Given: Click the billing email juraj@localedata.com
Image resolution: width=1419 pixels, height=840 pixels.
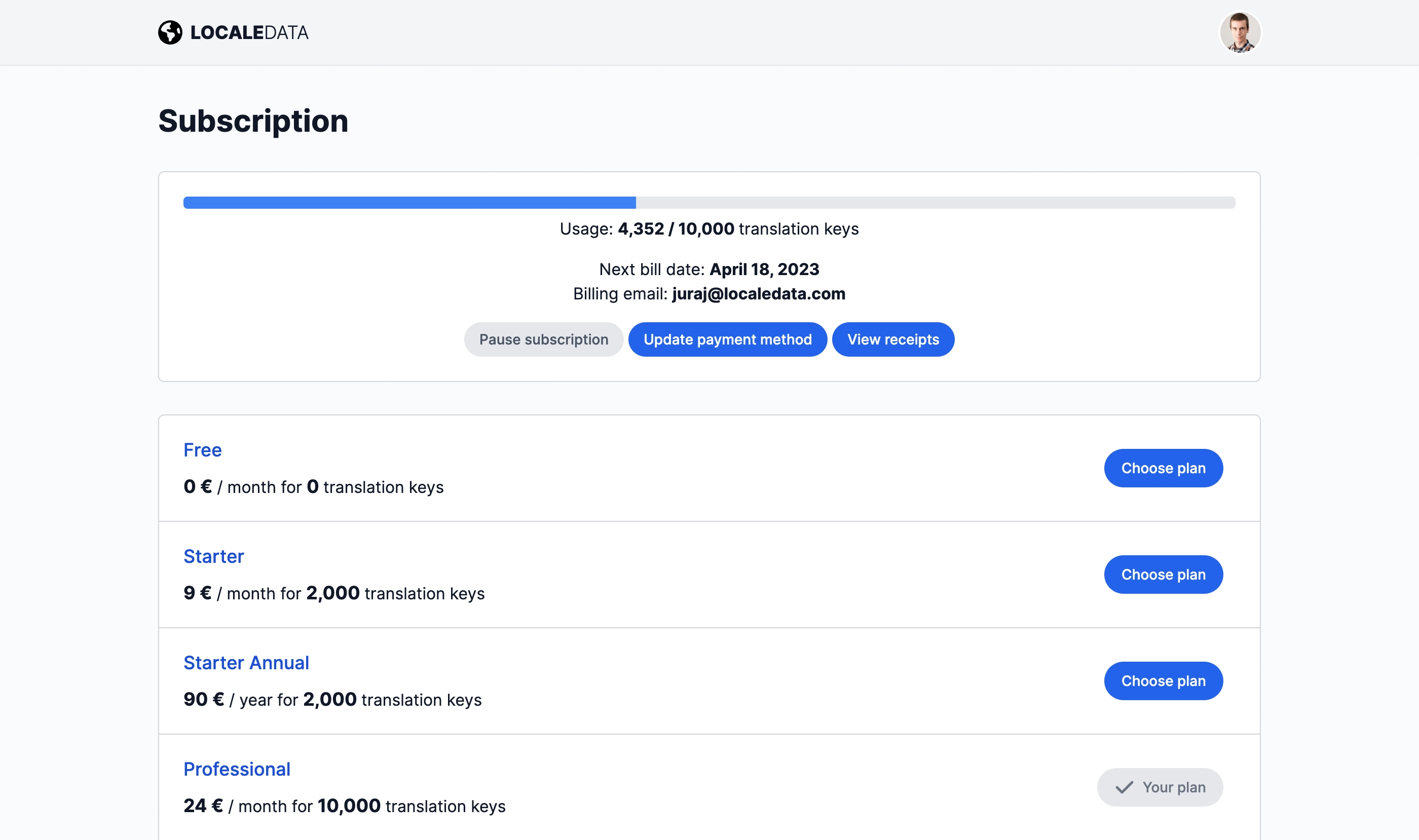Looking at the screenshot, I should point(759,294).
